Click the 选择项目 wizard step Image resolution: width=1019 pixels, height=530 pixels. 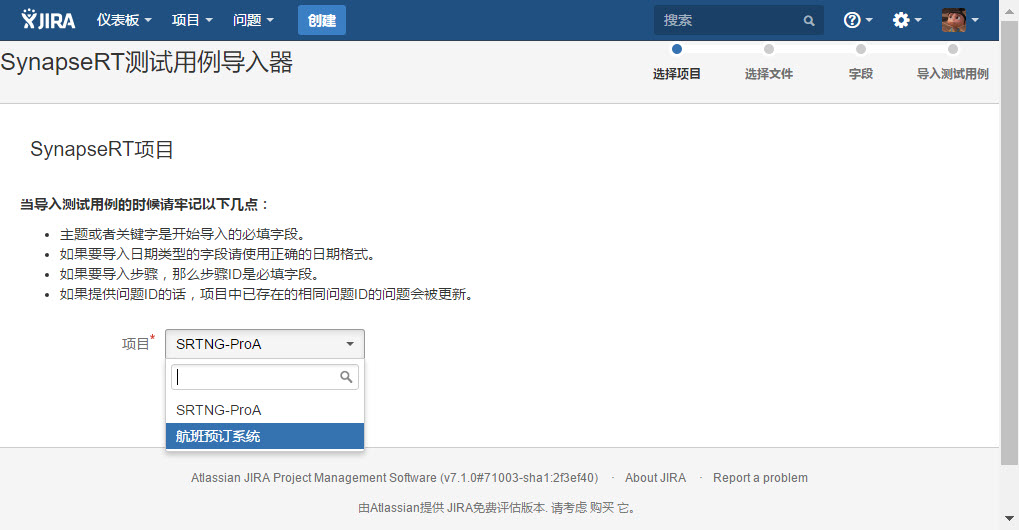[x=677, y=74]
